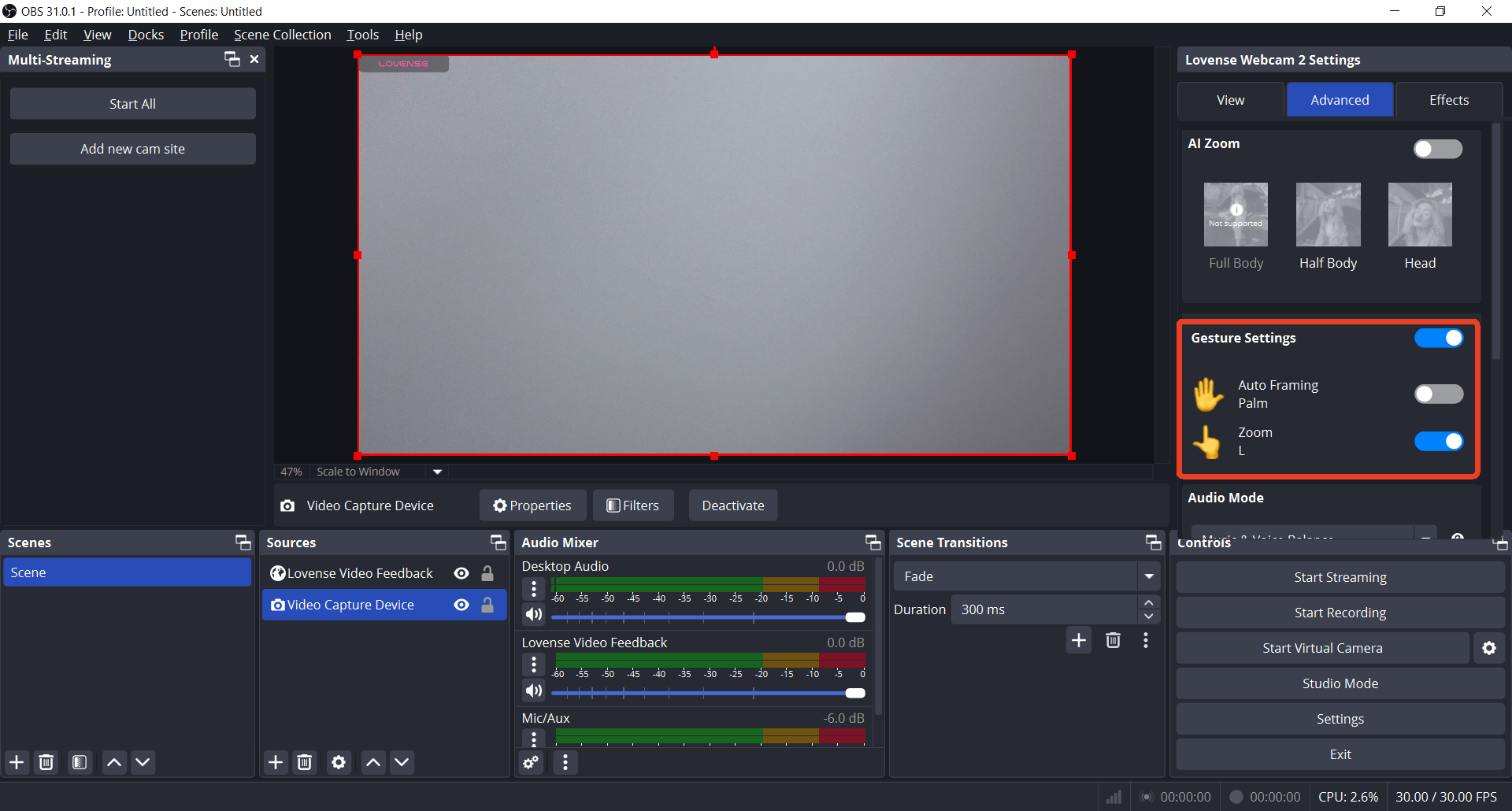Open Desktop Audio three-dot options menu

pyautogui.click(x=534, y=589)
